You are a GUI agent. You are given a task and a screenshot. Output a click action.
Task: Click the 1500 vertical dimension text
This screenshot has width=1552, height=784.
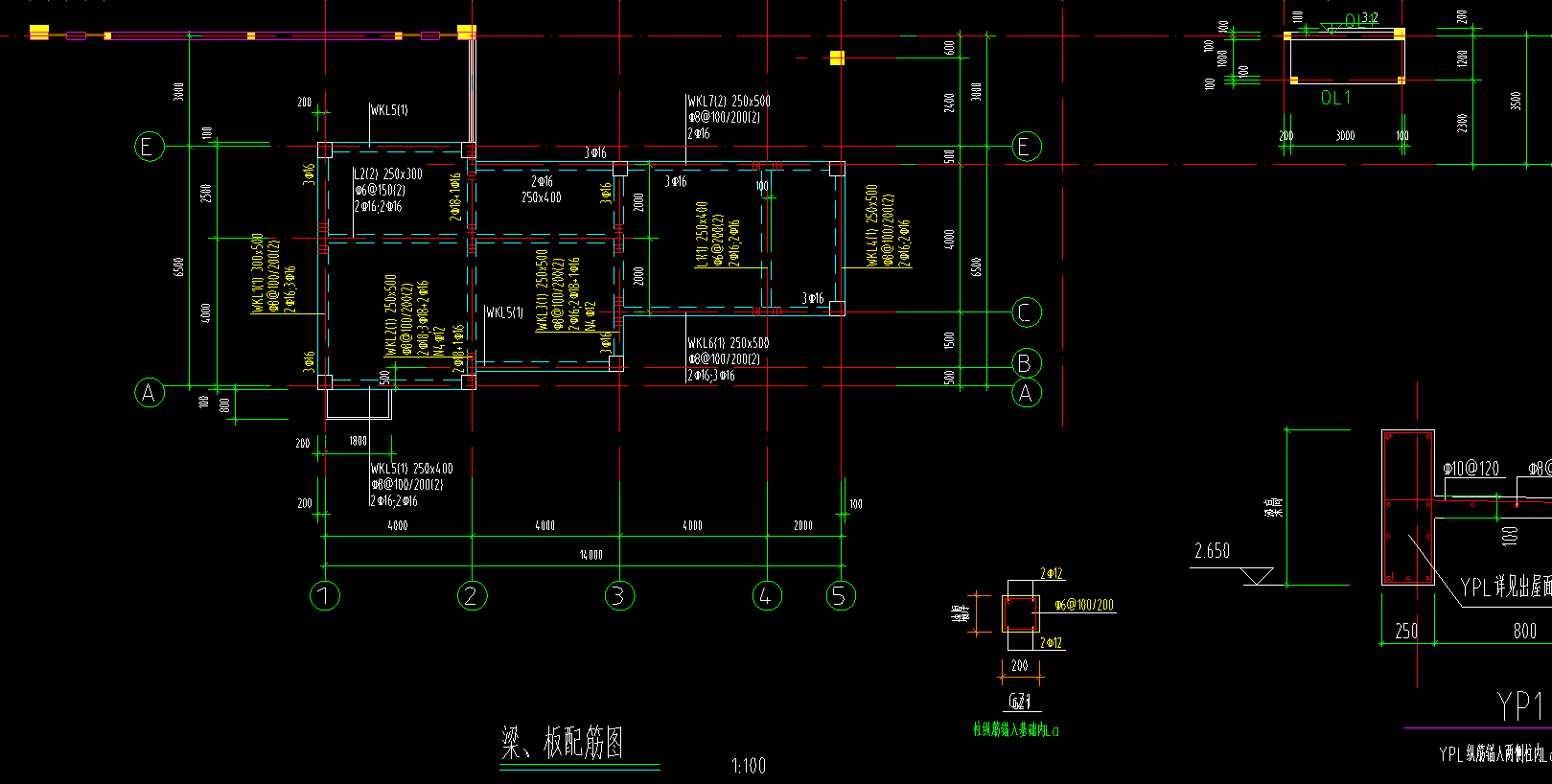coord(948,341)
